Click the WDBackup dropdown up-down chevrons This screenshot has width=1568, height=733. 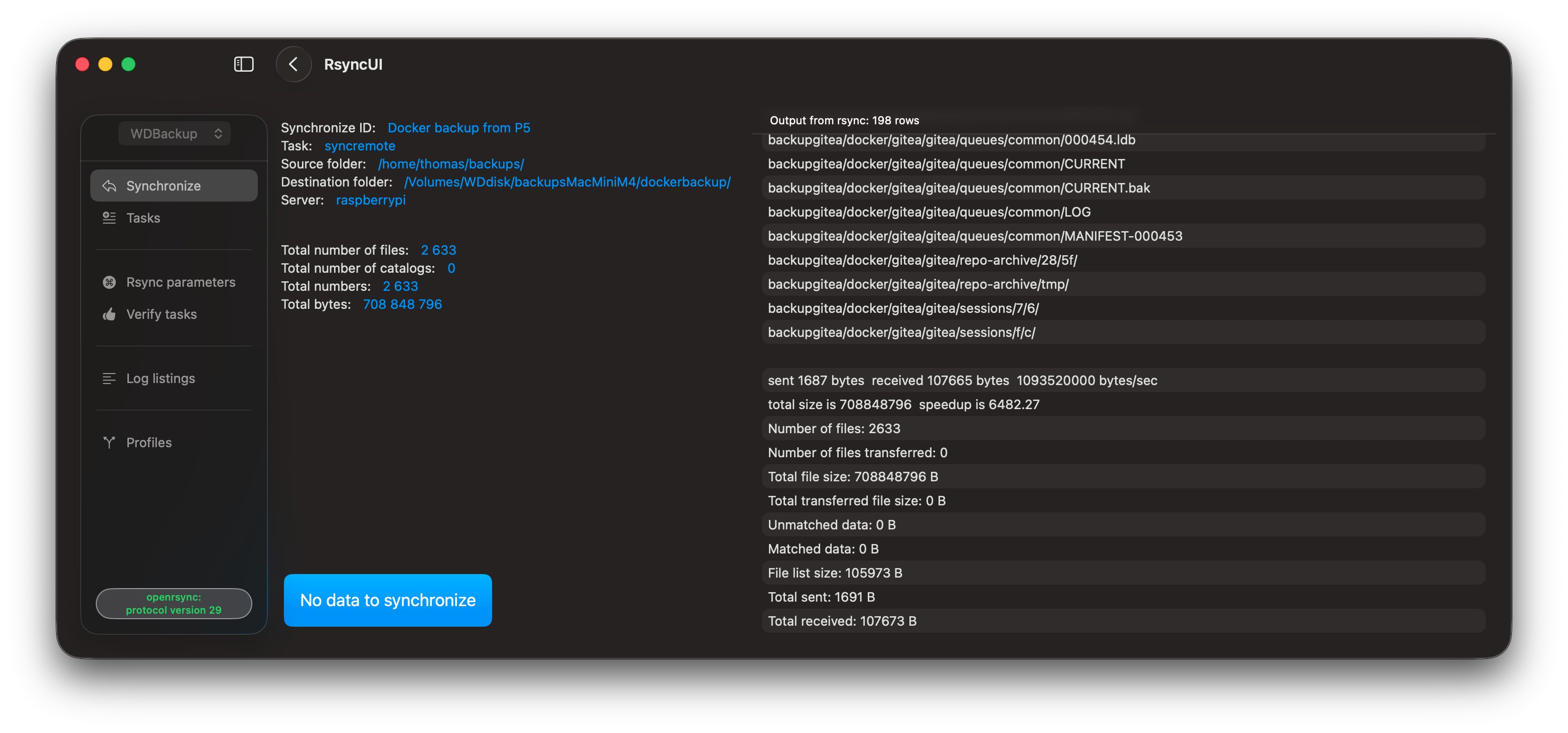[218, 133]
